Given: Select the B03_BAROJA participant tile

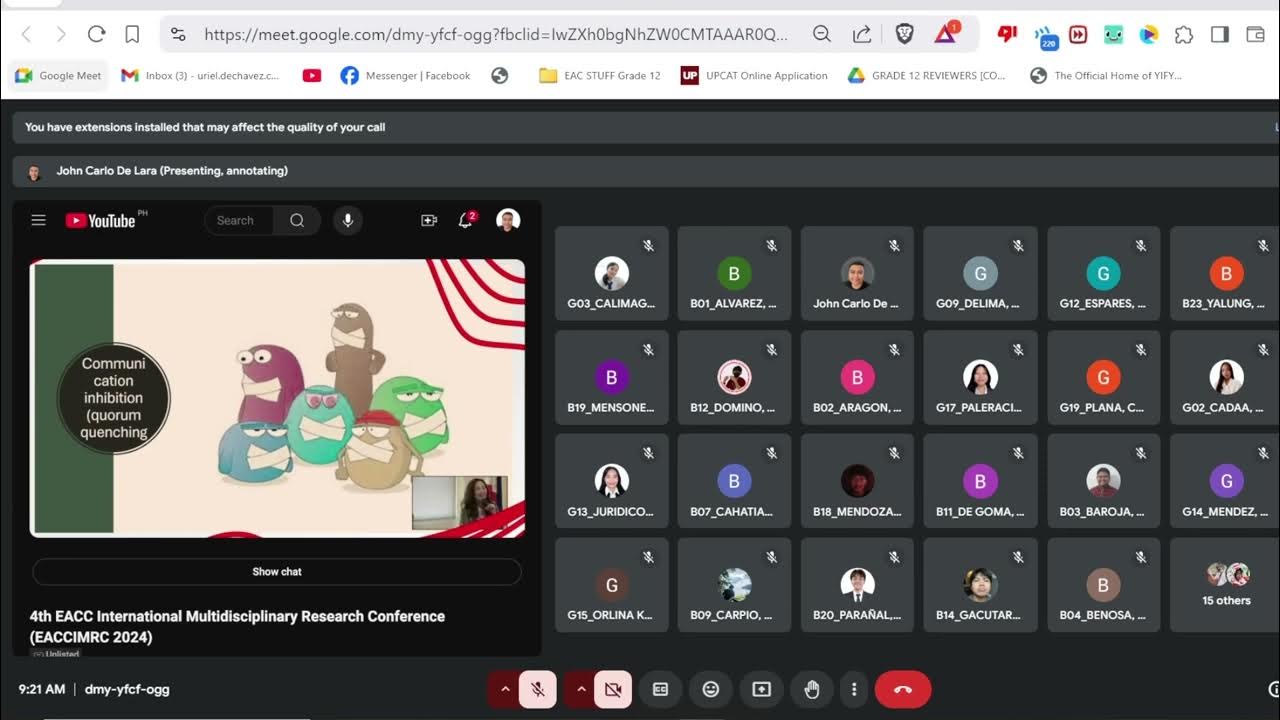Looking at the screenshot, I should pyautogui.click(x=1103, y=481).
